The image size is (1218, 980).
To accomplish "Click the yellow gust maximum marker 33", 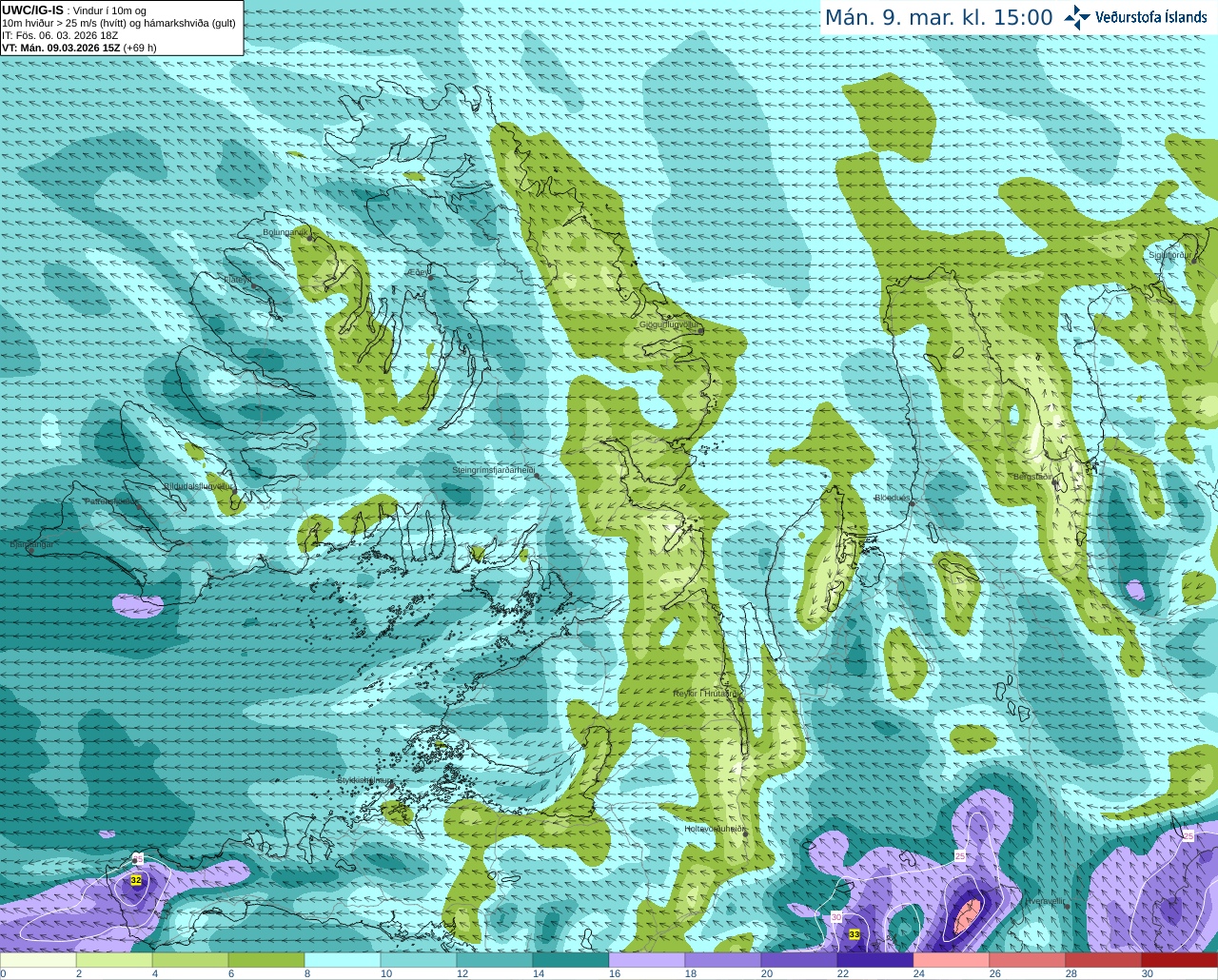I will pos(855,934).
